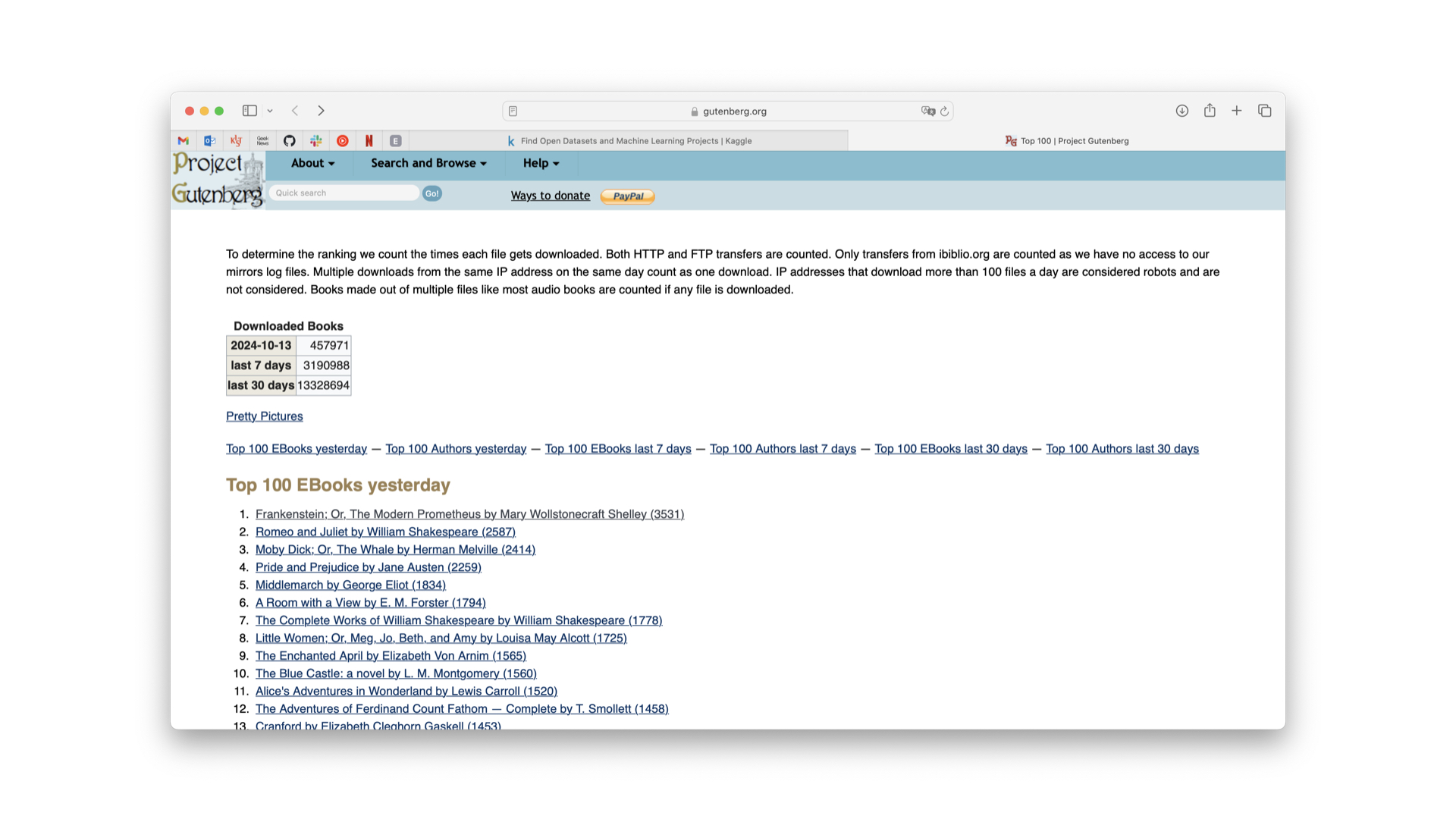Open Middlemarch by George Eliot

click(x=350, y=585)
